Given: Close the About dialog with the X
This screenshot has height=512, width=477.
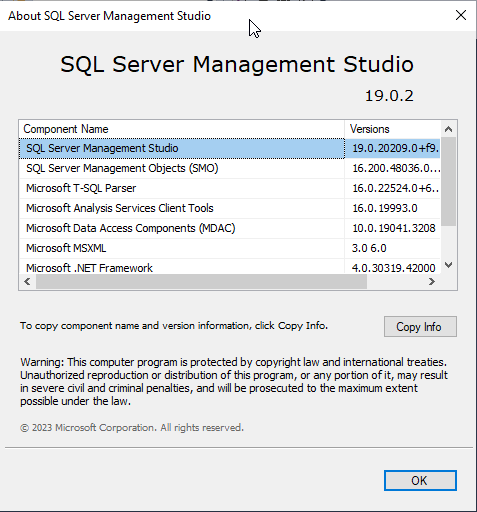Looking at the screenshot, I should (x=461, y=15).
